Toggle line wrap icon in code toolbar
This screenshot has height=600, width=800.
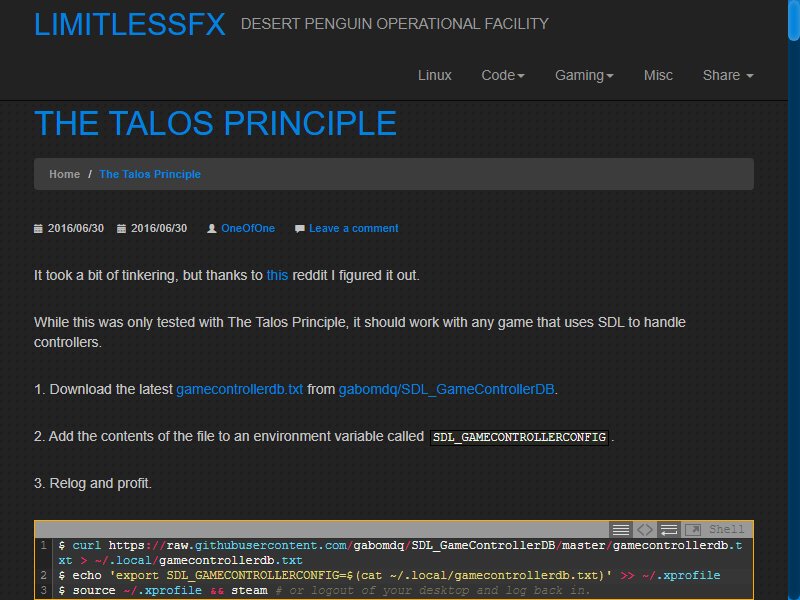pos(669,530)
